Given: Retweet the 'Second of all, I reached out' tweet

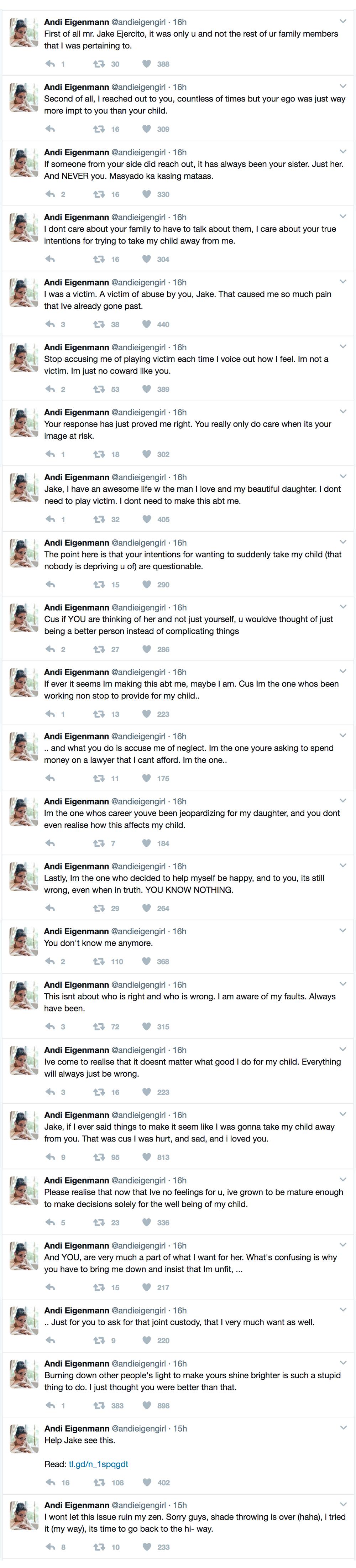Looking at the screenshot, I should point(99,129).
